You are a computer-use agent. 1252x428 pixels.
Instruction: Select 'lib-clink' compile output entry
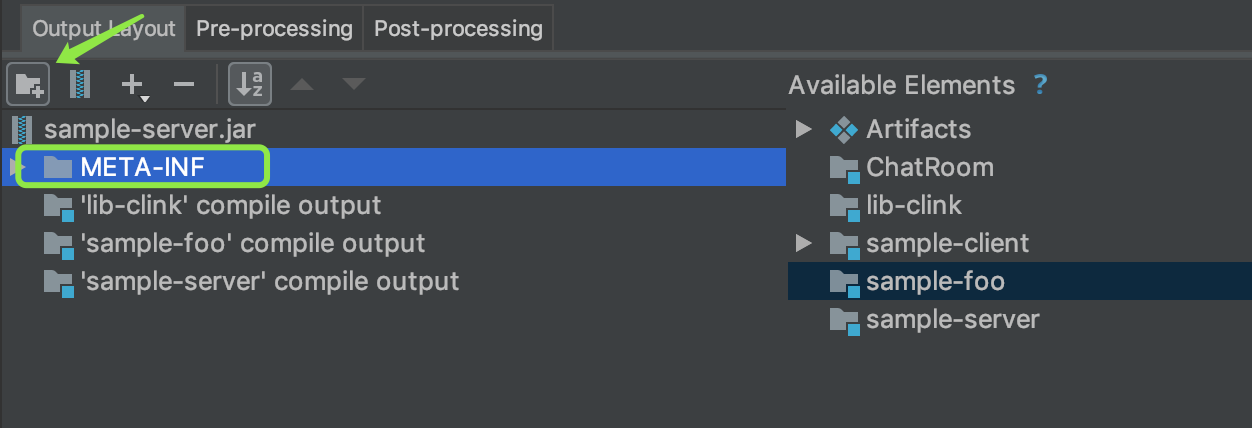[x=230, y=205]
